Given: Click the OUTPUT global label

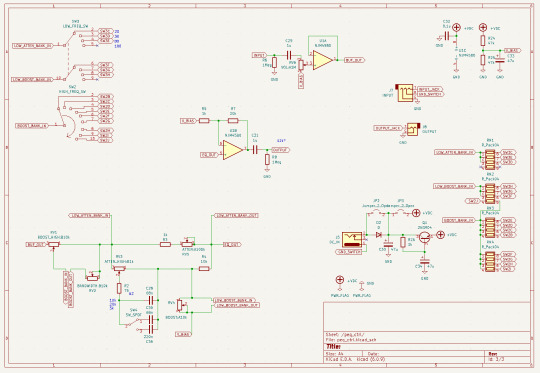Looking at the screenshot, I should tap(281, 150).
